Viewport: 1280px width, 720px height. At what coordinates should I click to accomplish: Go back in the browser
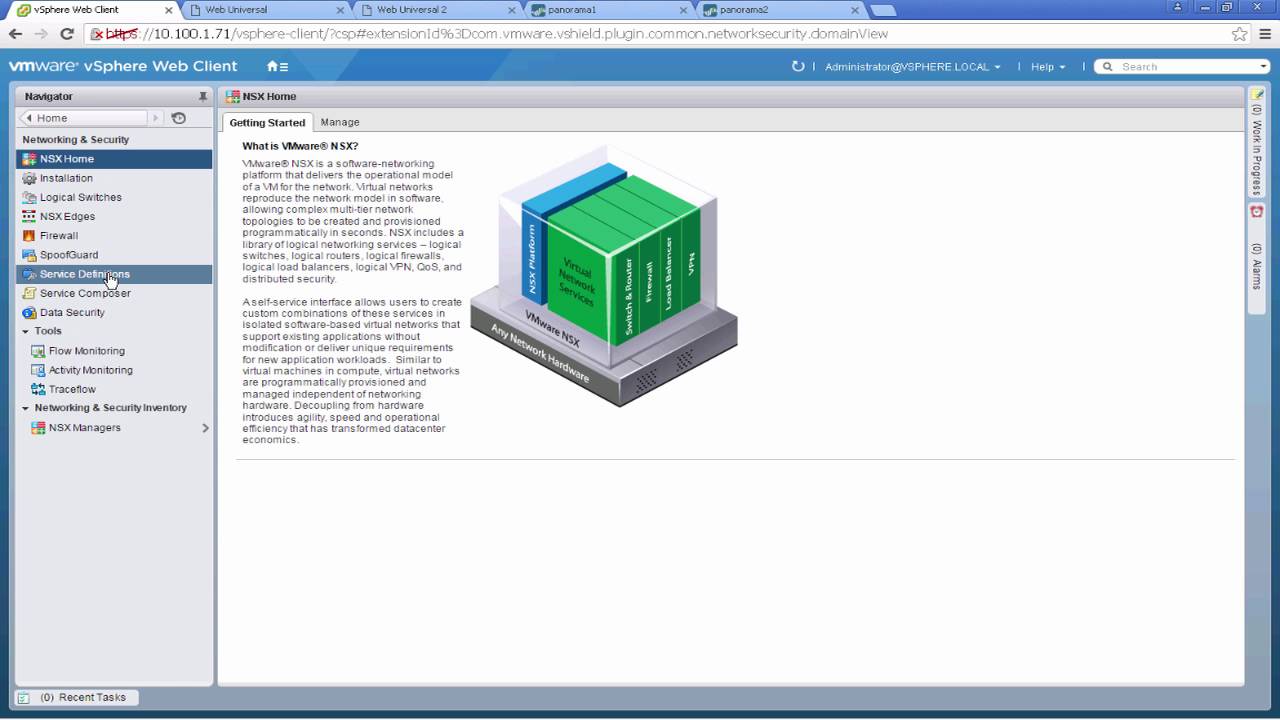click(x=15, y=33)
